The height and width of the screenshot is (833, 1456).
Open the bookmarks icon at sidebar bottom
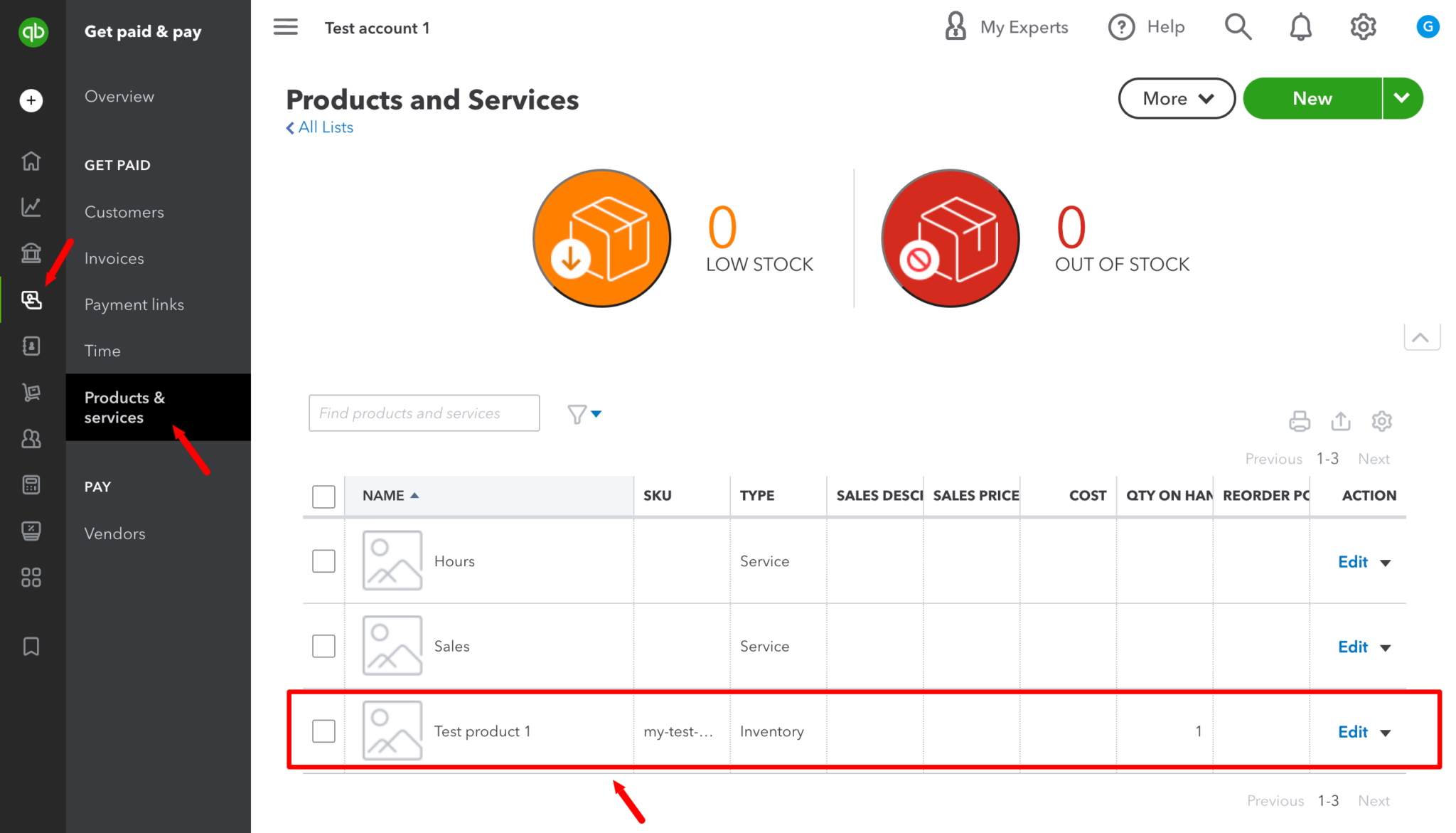pyautogui.click(x=31, y=646)
